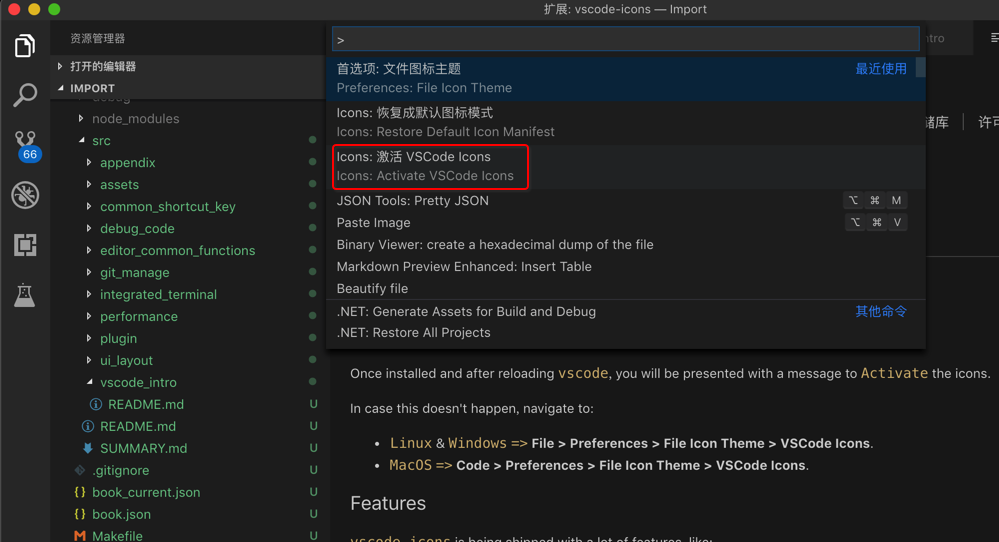This screenshot has width=999, height=542.
Task: Open the Extensions view in activity bar
Action: tap(25, 245)
